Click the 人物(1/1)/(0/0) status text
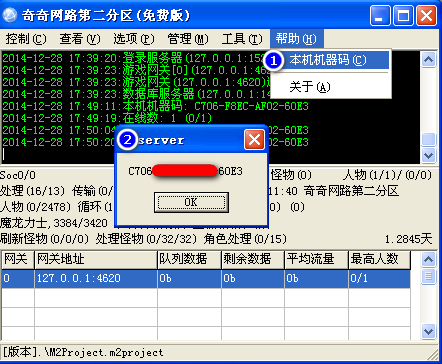Screen dimensions: 442x364 pos(387,175)
